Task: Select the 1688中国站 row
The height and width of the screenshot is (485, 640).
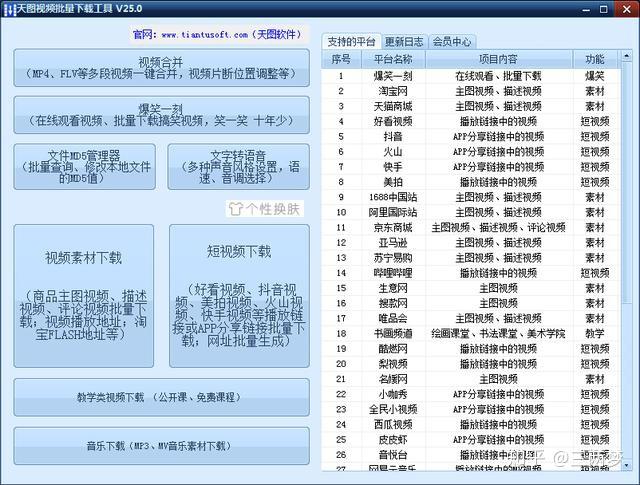Action: [x=471, y=197]
